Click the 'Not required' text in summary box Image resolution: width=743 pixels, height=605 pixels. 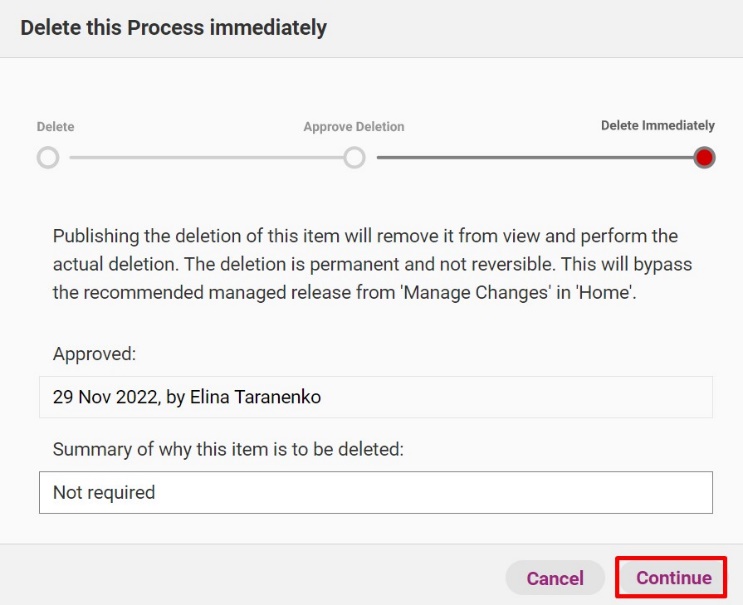point(104,493)
